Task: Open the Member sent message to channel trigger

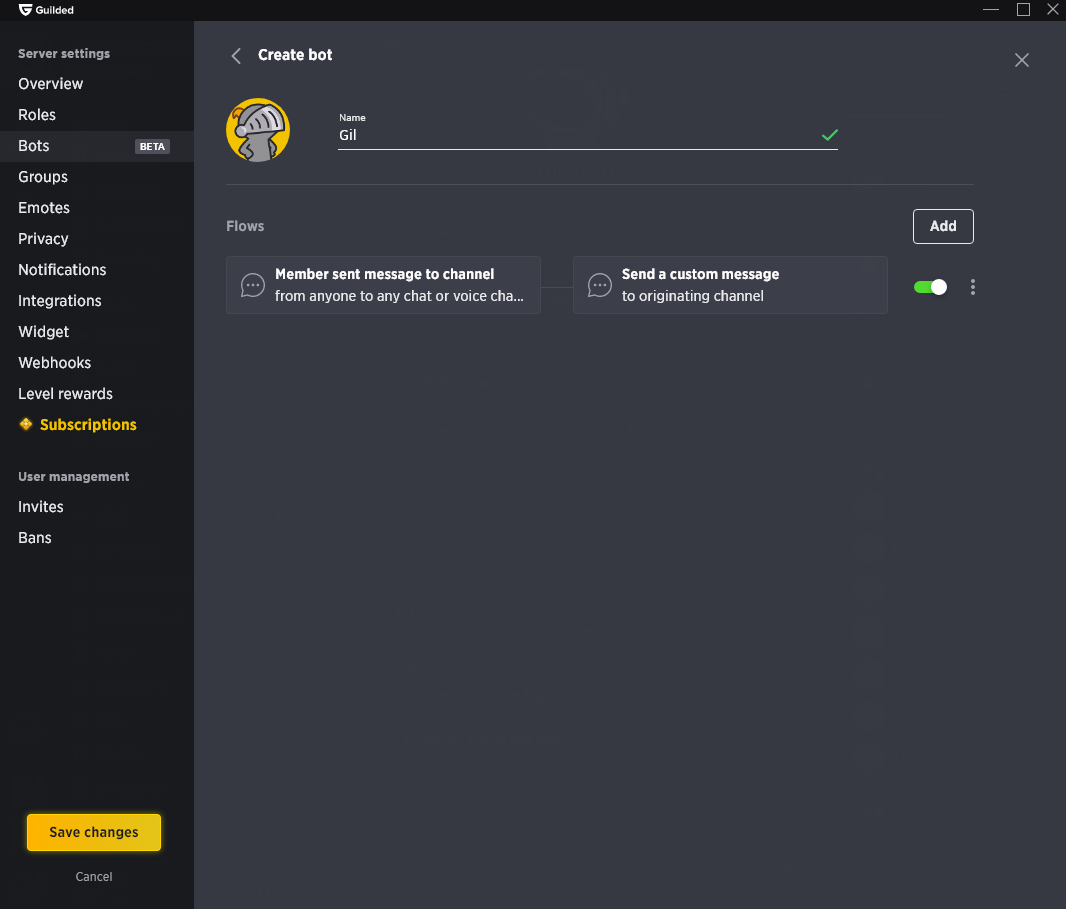Action: (383, 285)
